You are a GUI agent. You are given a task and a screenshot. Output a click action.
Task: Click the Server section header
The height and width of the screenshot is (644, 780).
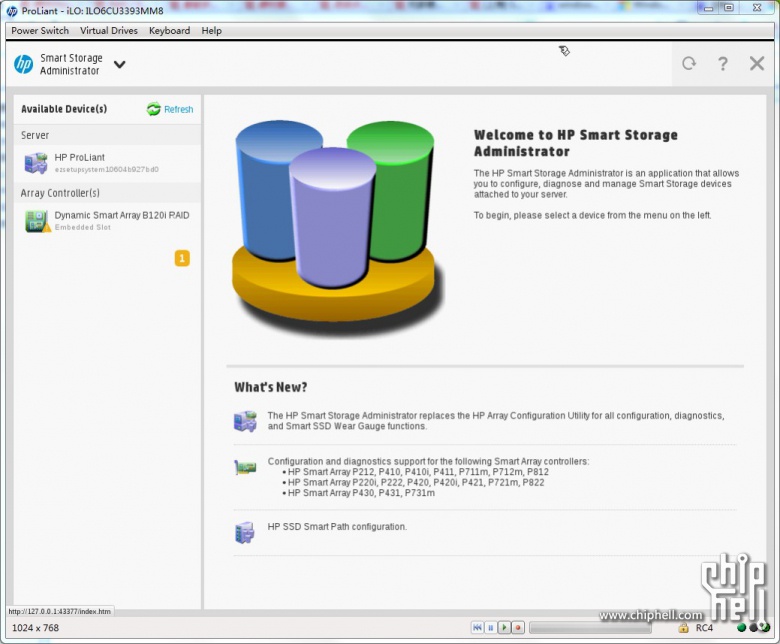click(x=35, y=135)
